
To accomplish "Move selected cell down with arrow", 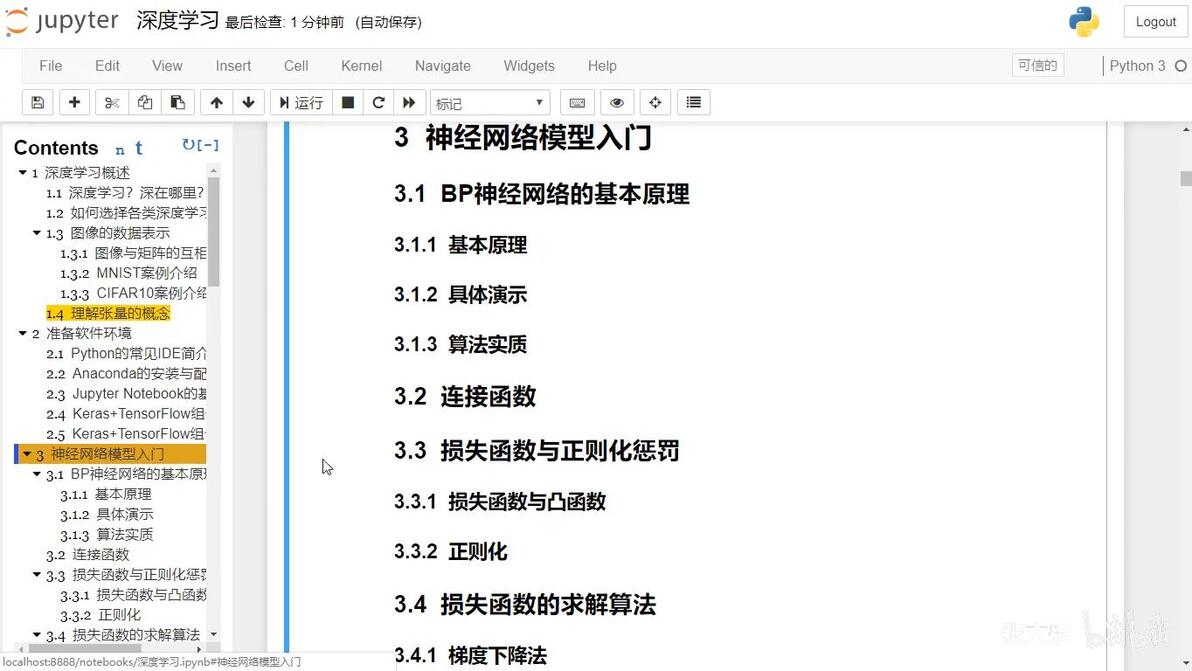I will click(249, 103).
